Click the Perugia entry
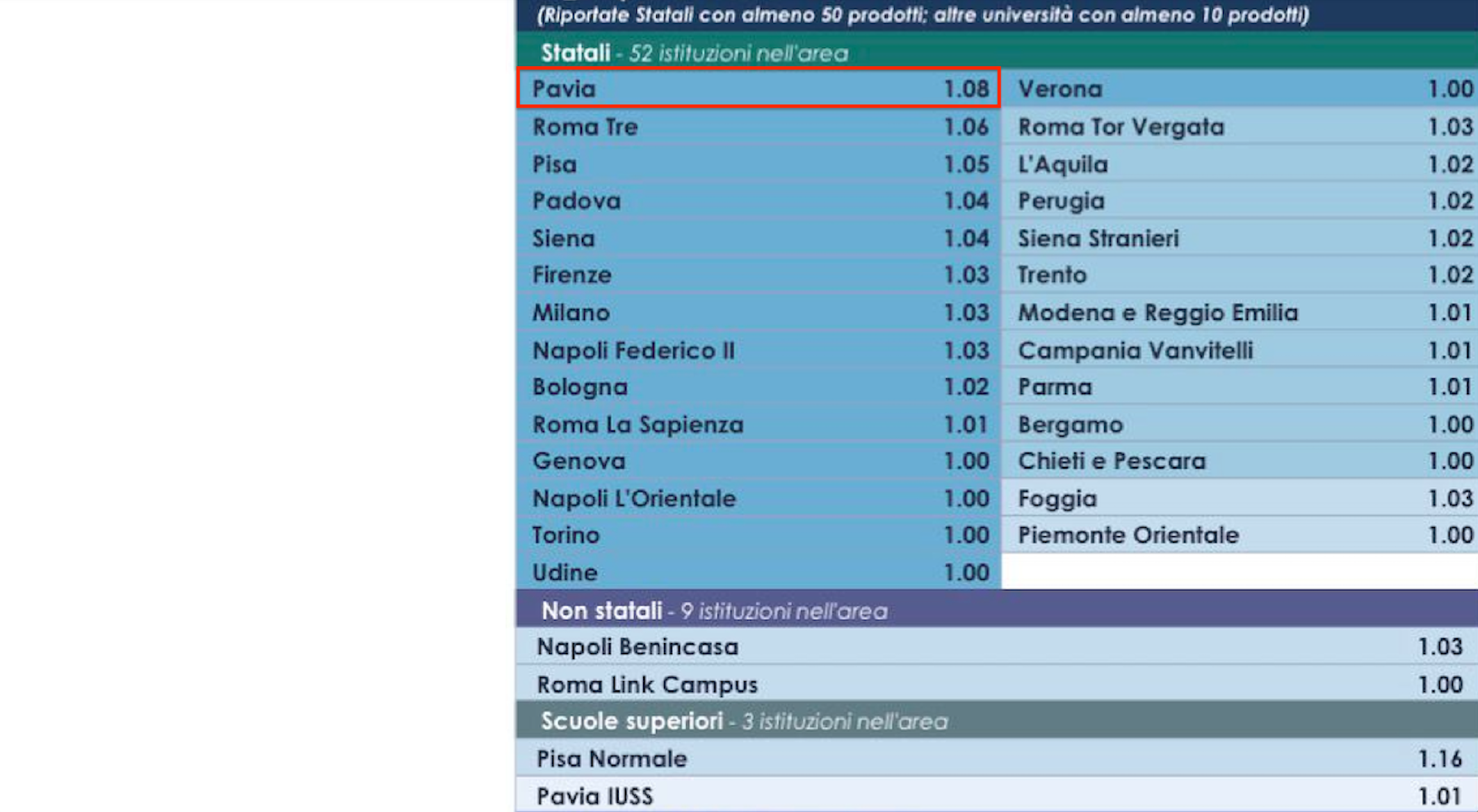1478x812 pixels. coord(1240,201)
